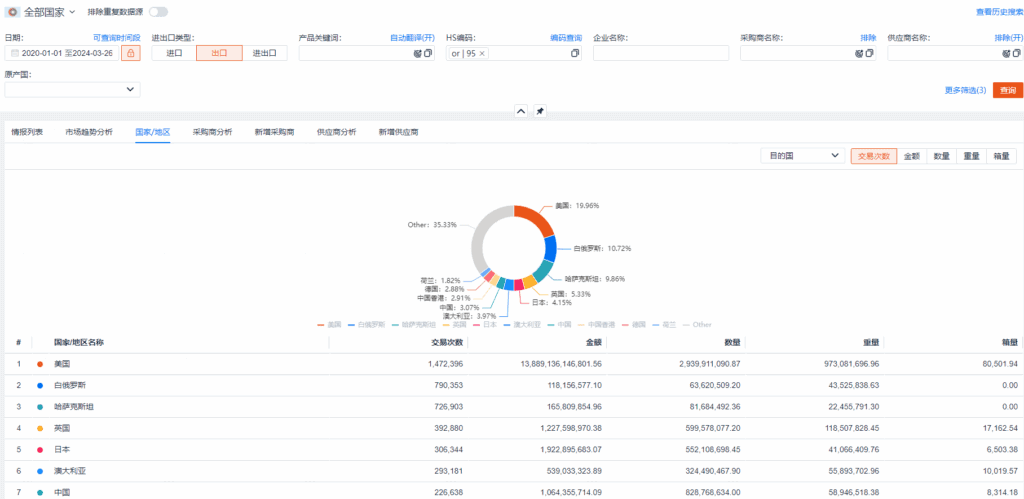Open the 目的国 dropdown selector
The height and width of the screenshot is (499, 1024).
(x=802, y=156)
